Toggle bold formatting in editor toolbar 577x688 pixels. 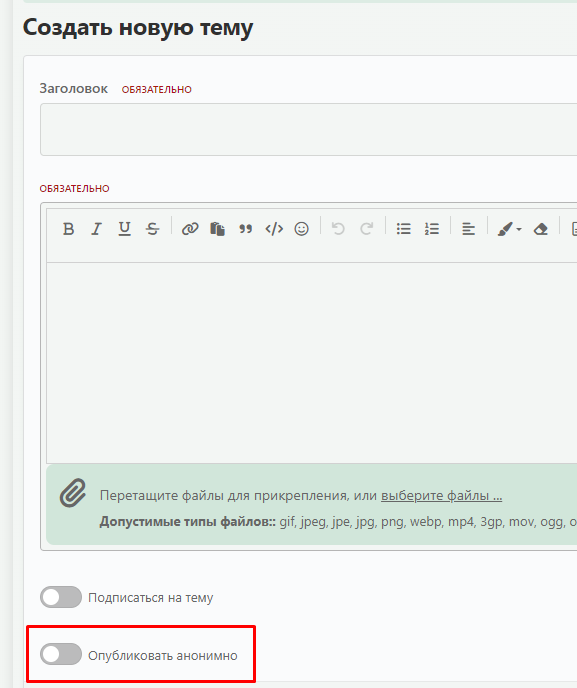(68, 229)
